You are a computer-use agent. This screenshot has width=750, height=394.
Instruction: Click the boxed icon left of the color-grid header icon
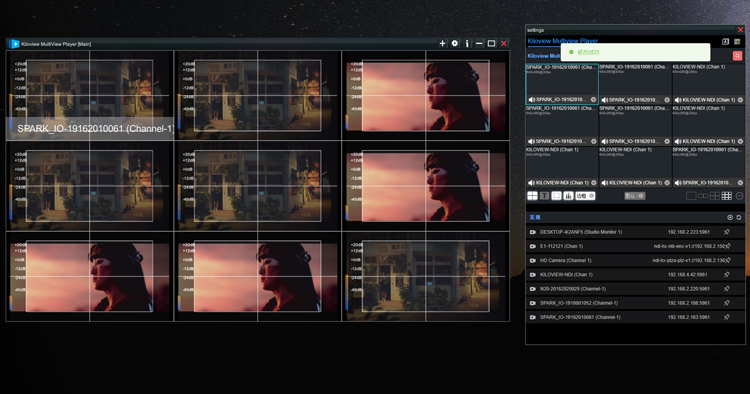(726, 42)
